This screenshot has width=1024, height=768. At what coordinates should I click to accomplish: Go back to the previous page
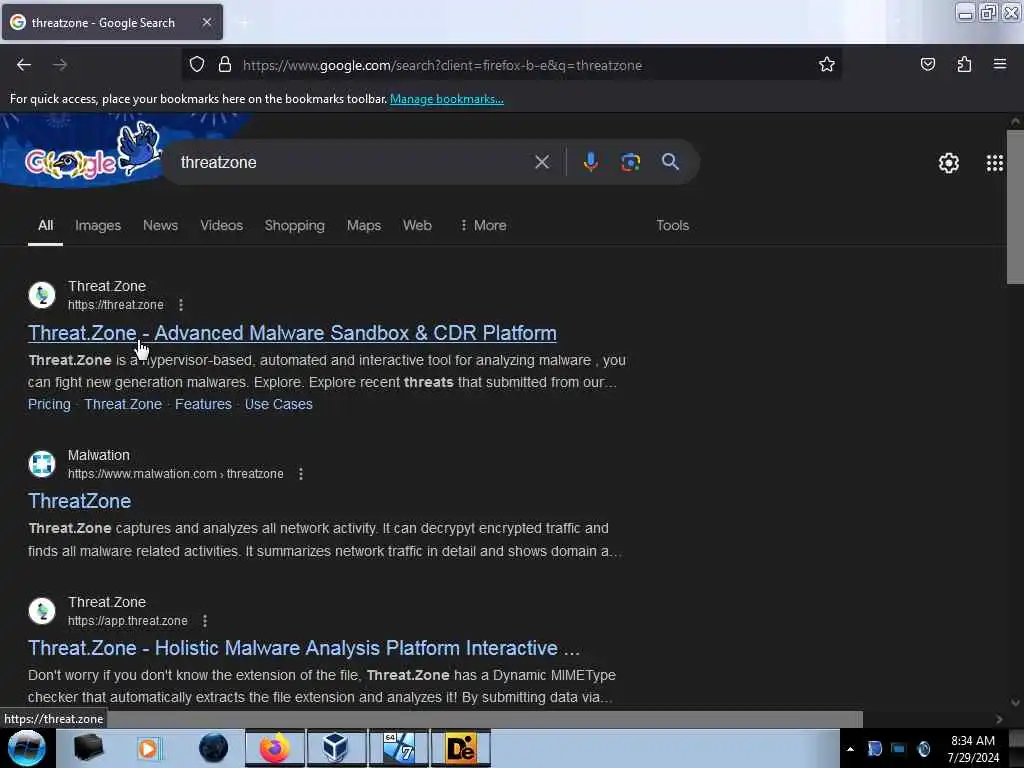click(24, 65)
